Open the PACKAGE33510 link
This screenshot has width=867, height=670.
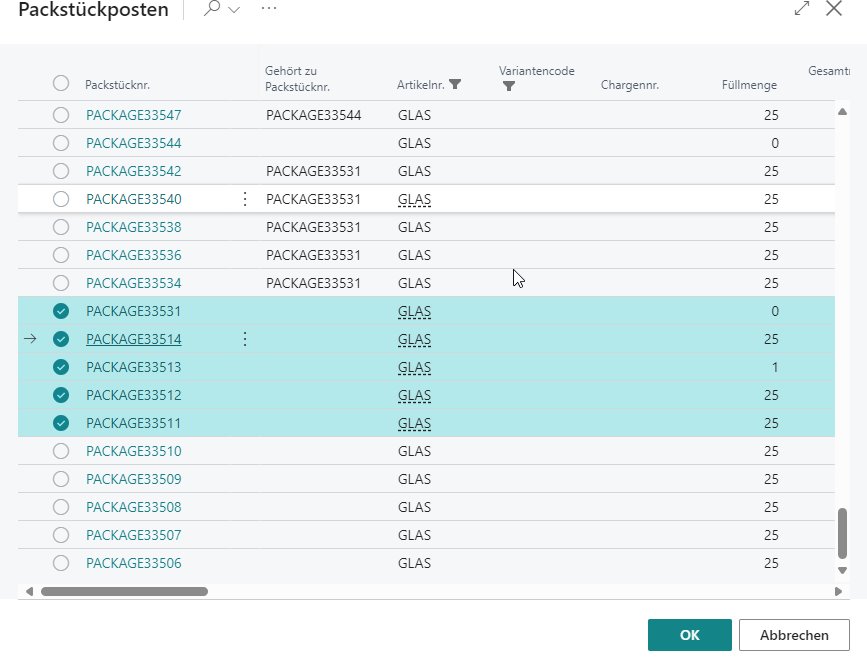click(134, 451)
